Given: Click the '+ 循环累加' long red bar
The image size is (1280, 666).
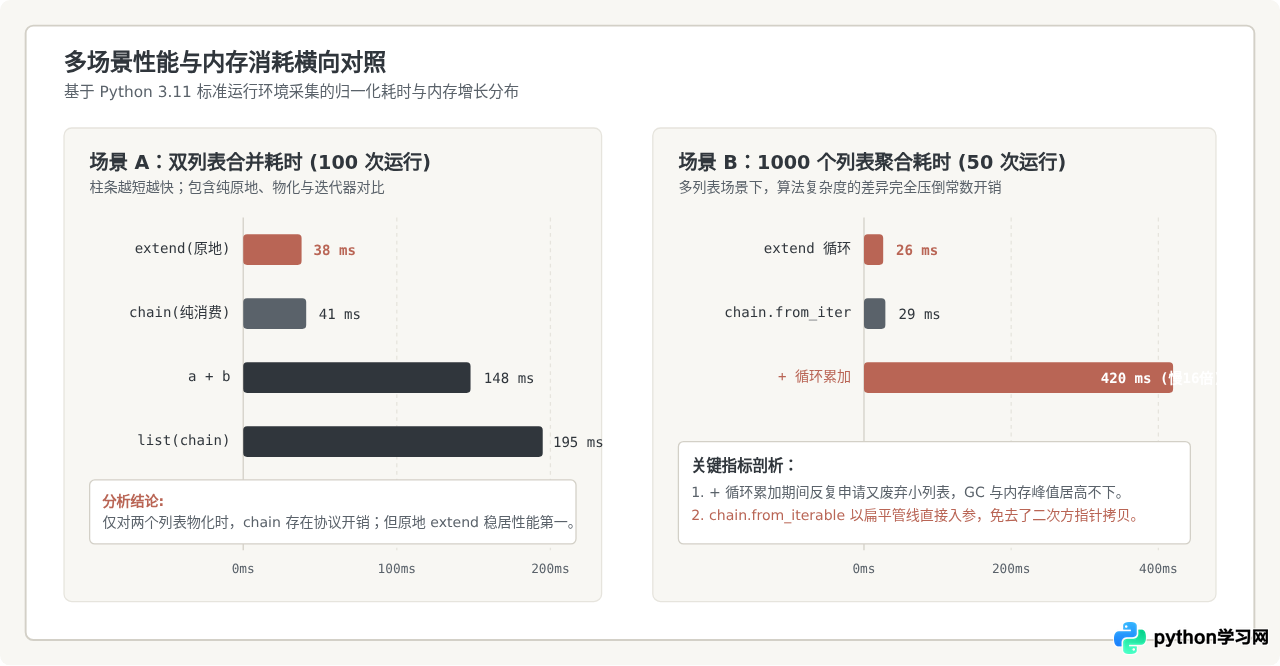Looking at the screenshot, I should pyautogui.click(x=1019, y=378).
